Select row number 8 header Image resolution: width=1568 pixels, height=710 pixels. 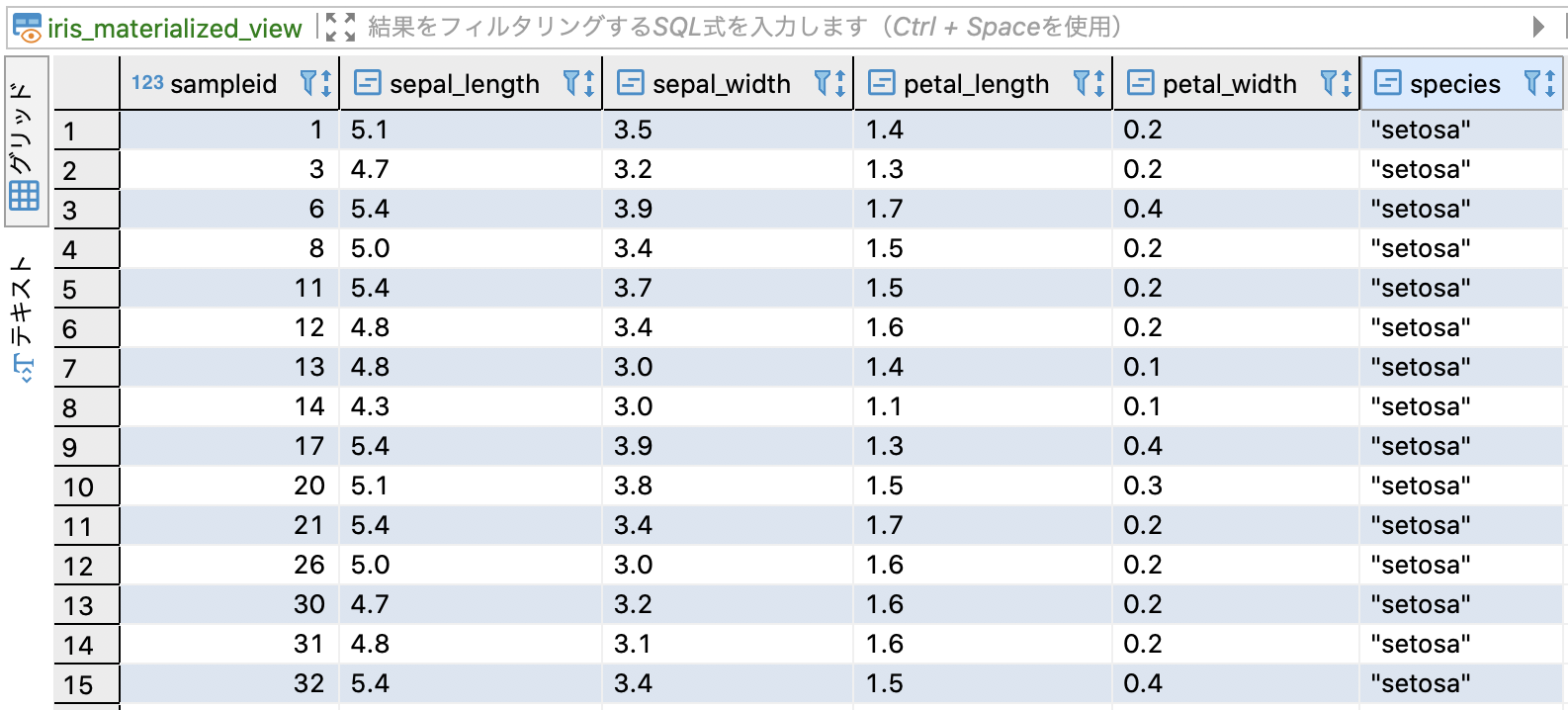pyautogui.click(x=86, y=407)
